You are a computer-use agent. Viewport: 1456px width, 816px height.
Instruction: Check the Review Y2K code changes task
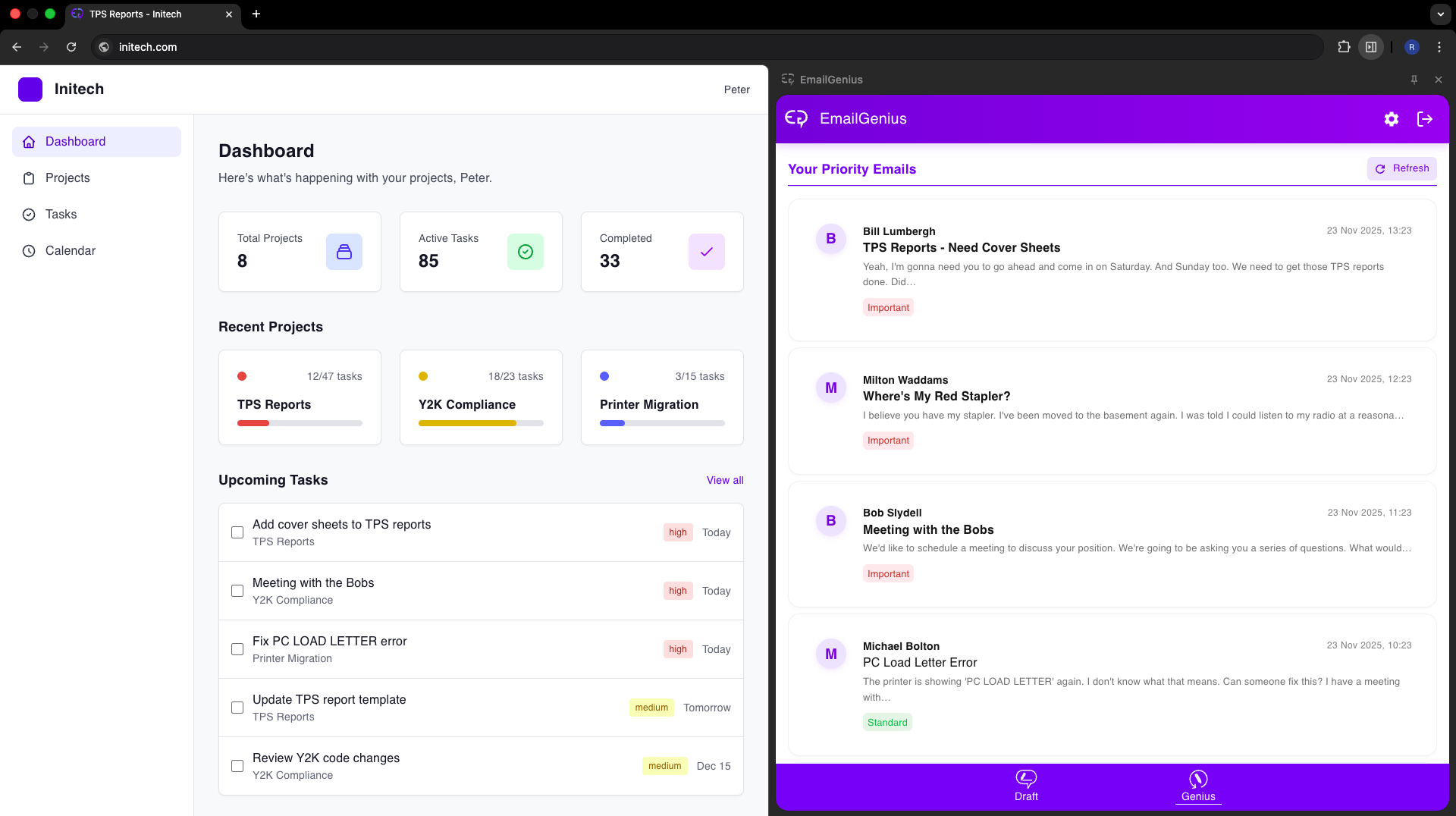pos(237,766)
